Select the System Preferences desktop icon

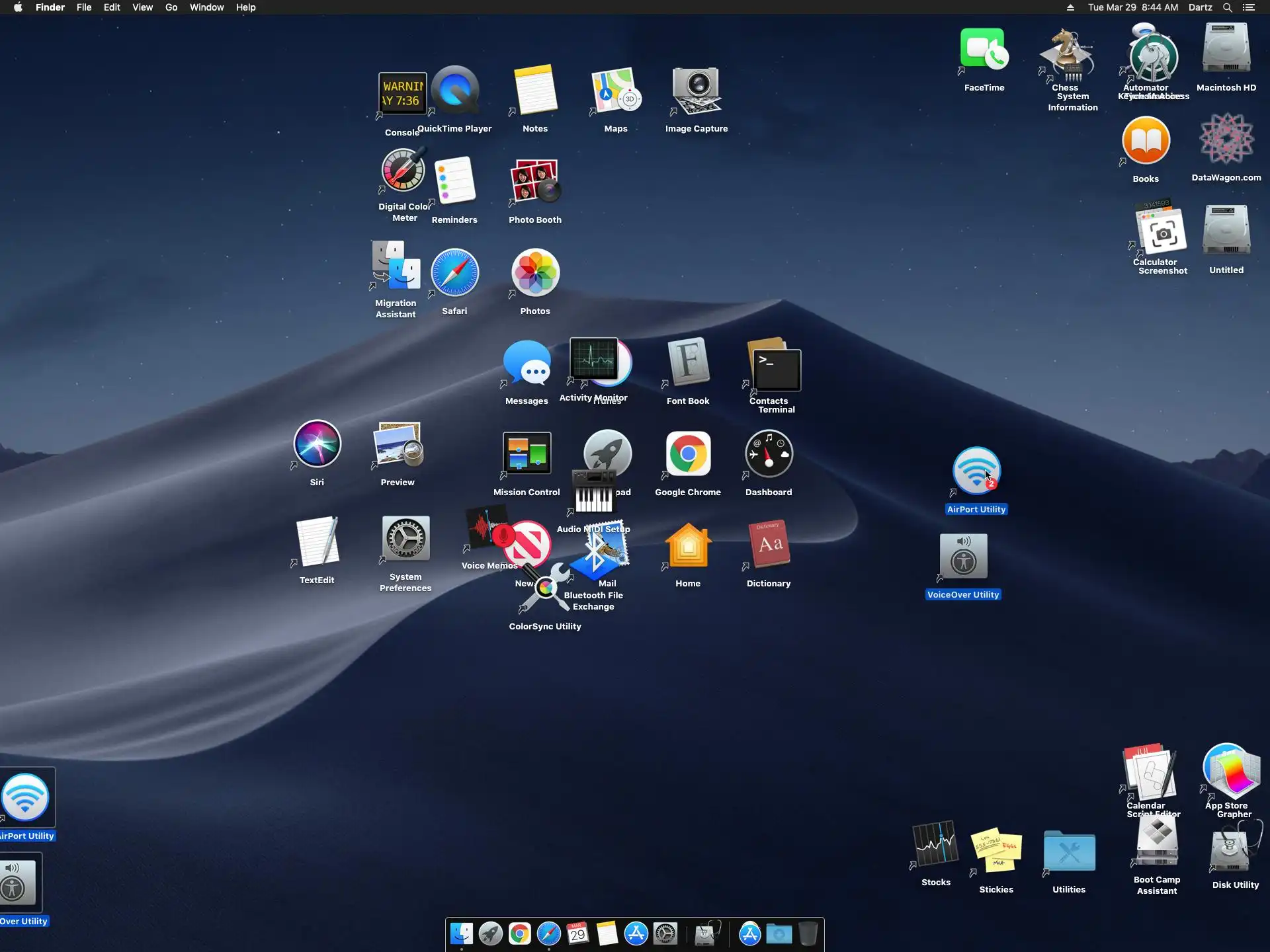[405, 539]
